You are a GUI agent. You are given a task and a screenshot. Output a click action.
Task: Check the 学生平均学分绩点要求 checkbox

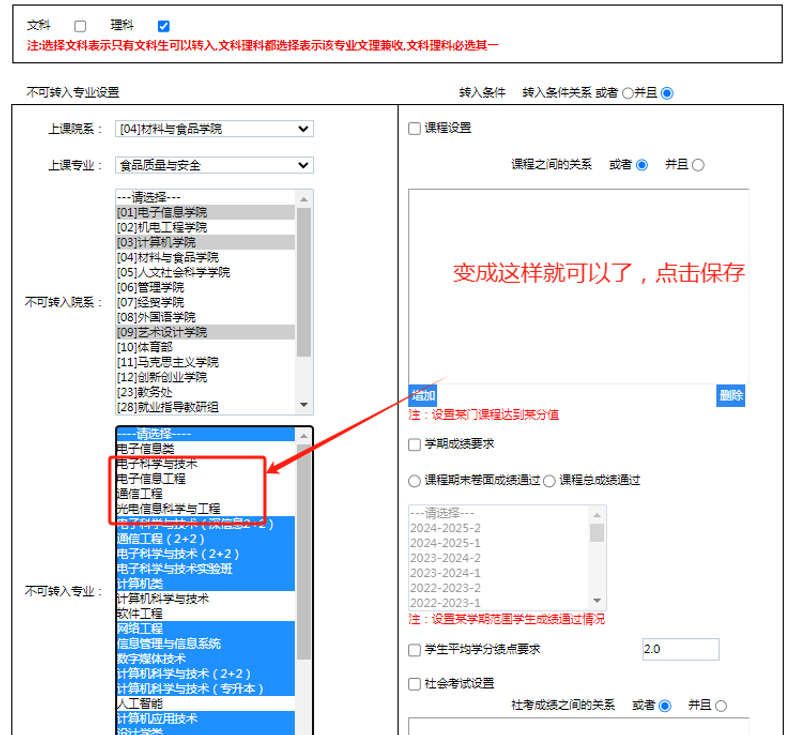[414, 650]
